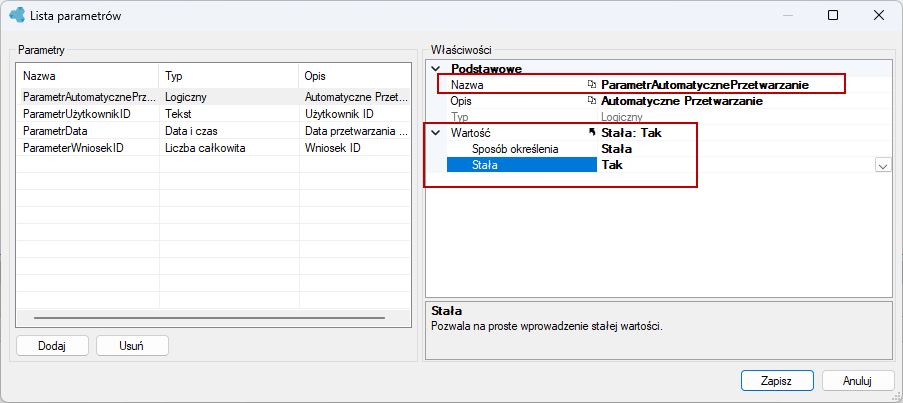Select the Opis property label

(x=461, y=101)
